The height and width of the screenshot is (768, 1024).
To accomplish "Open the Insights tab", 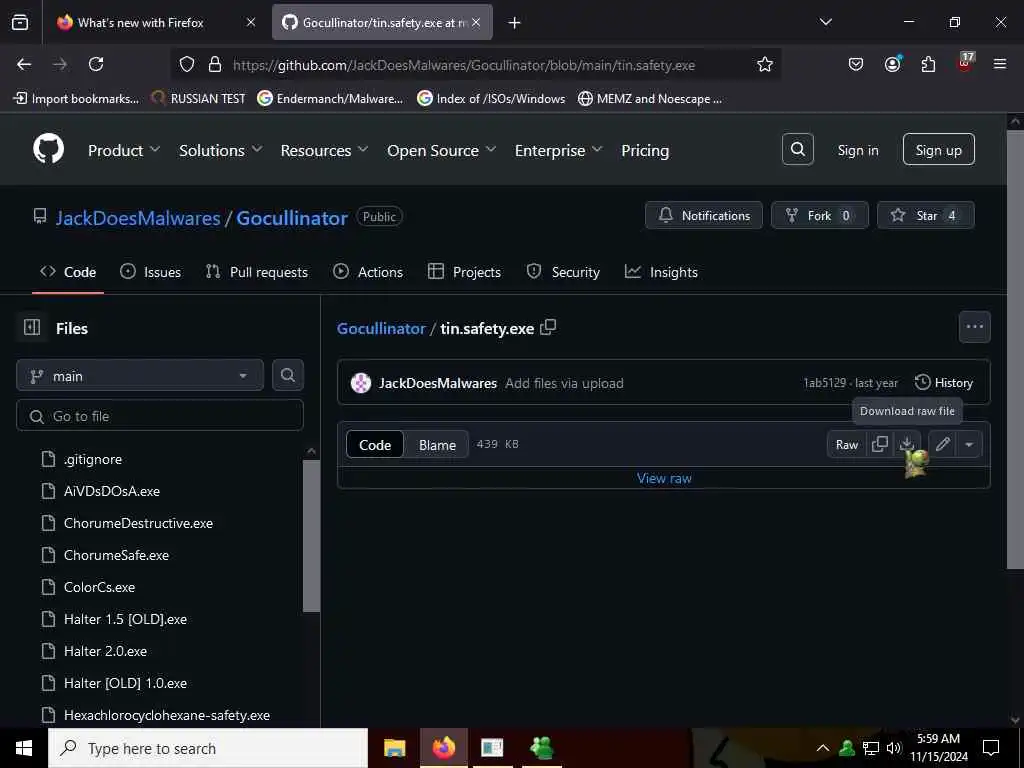I will [661, 272].
